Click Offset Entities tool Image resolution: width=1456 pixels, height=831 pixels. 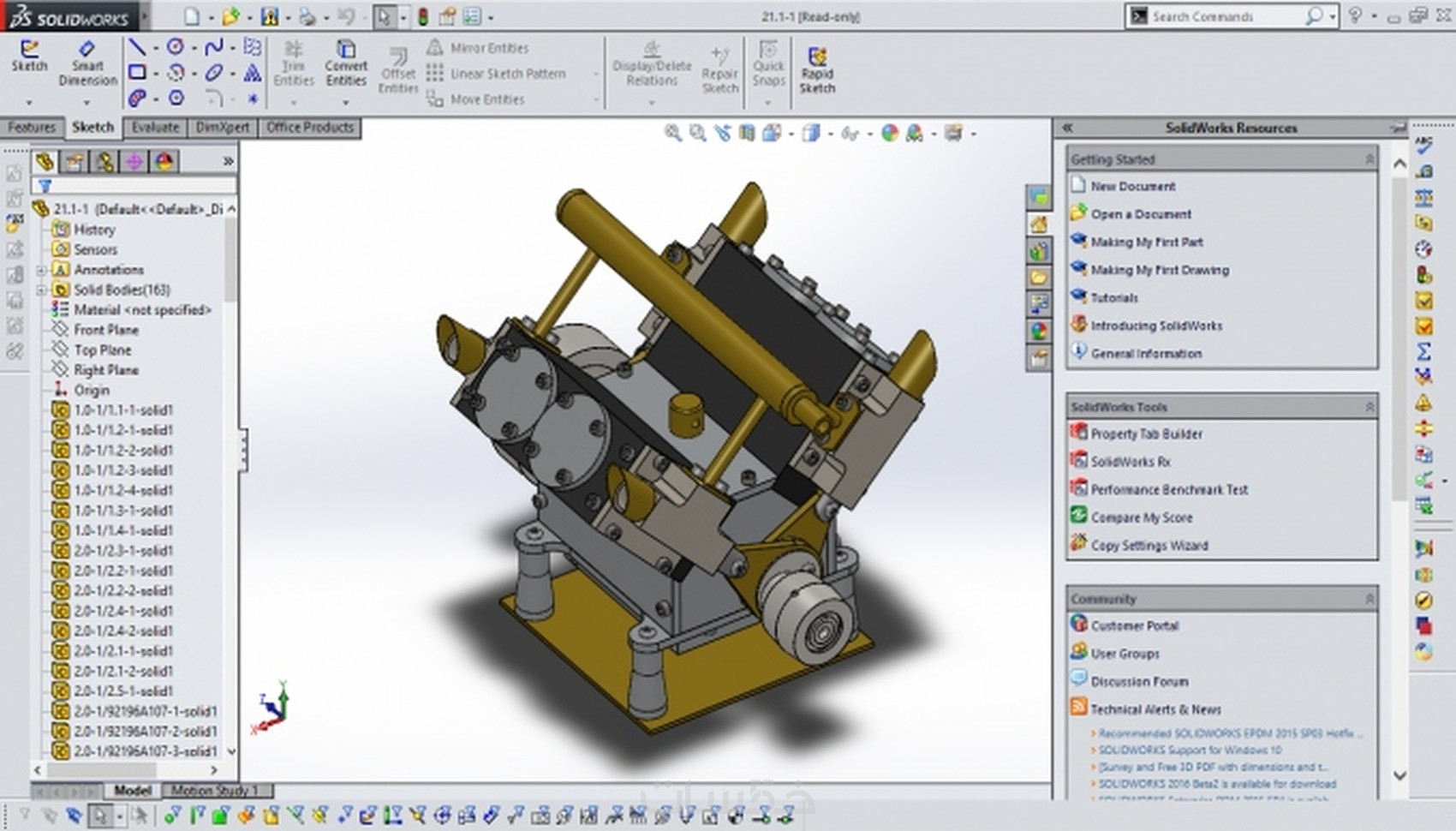coord(398,70)
